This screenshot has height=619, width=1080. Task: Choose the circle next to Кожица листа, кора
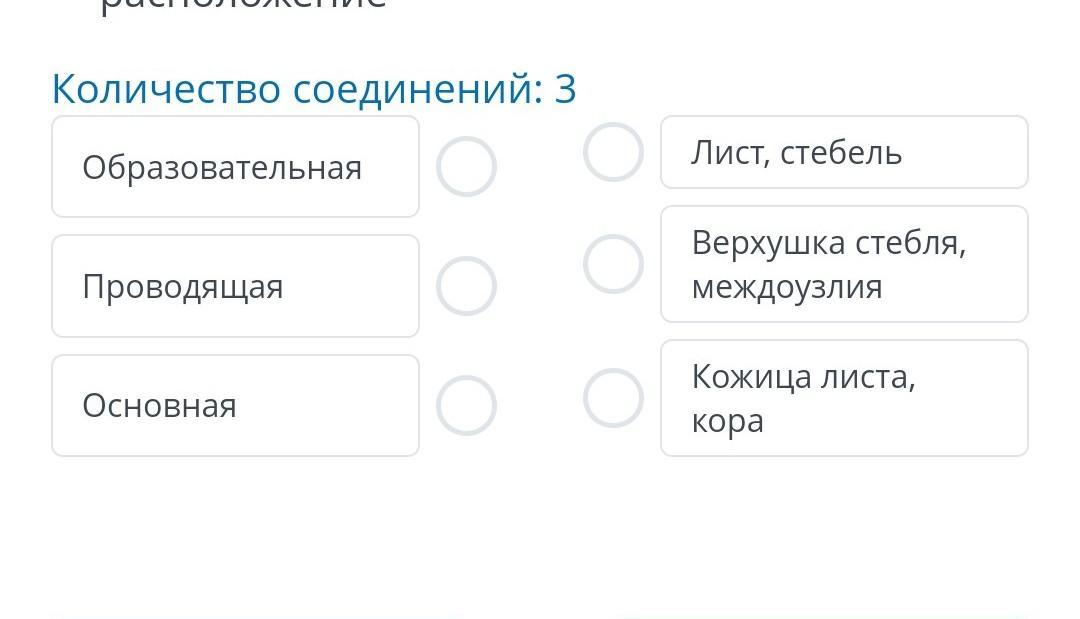point(613,398)
